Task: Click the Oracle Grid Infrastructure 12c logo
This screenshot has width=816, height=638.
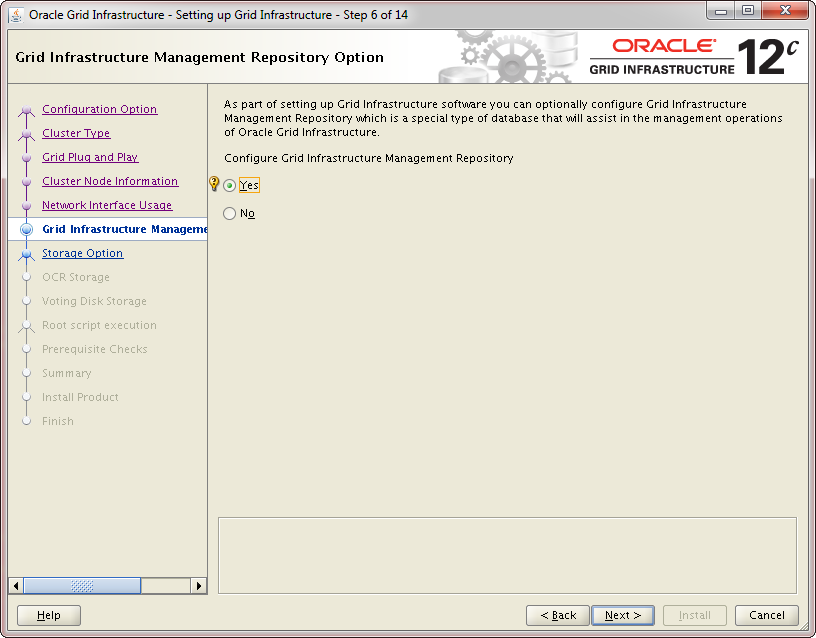Action: pos(694,57)
